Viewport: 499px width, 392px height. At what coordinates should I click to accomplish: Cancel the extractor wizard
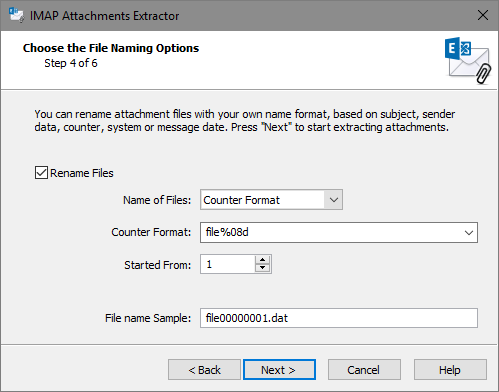364,370
